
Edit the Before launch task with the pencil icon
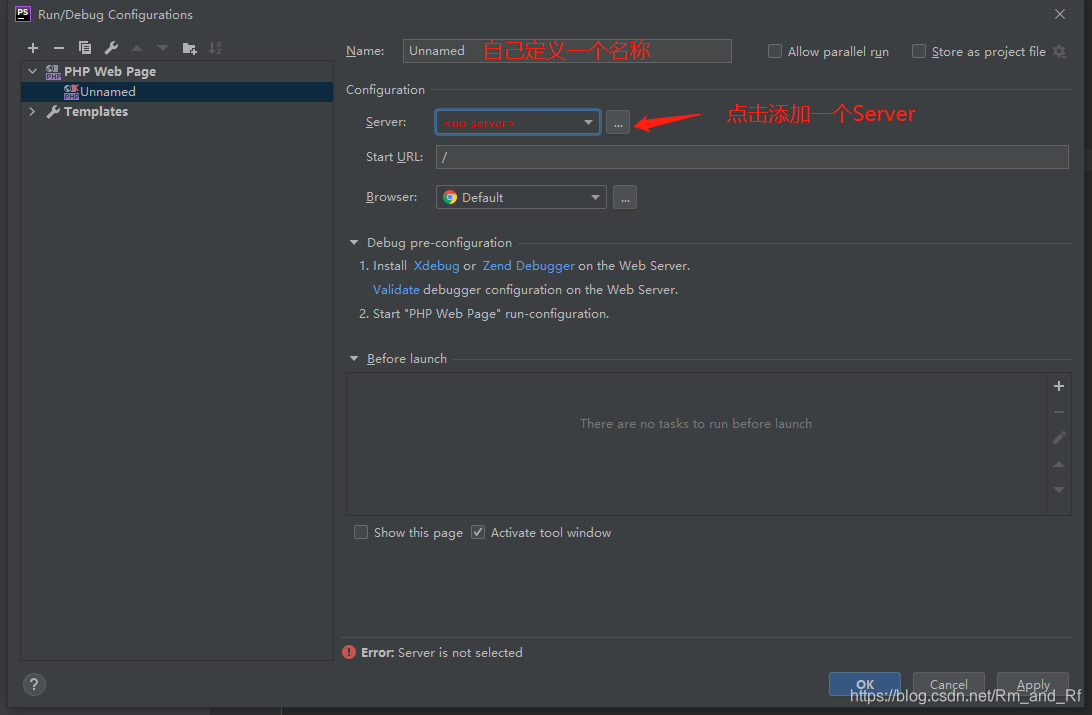[x=1059, y=438]
